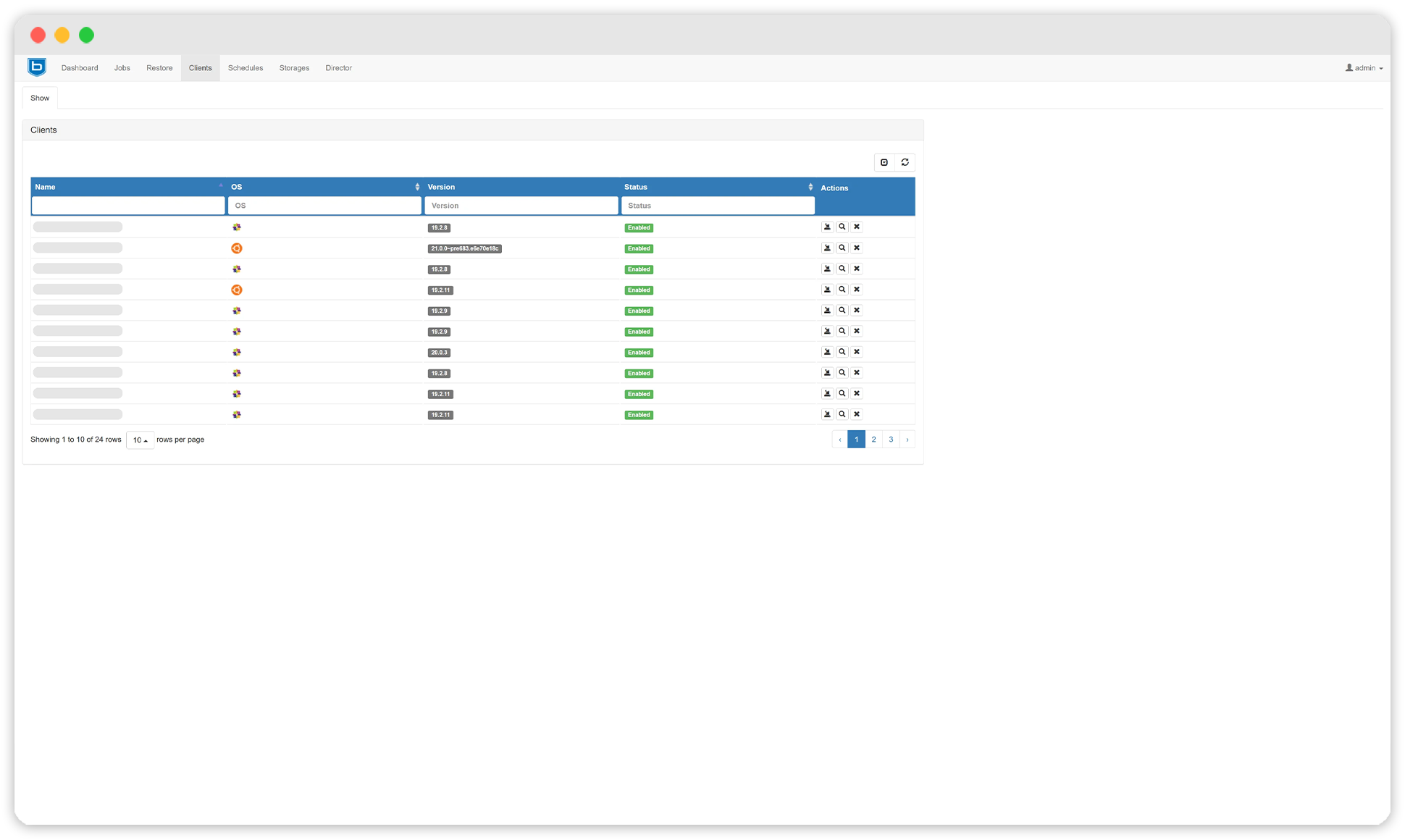
Task: Expand the admin user menu
Action: click(1364, 67)
